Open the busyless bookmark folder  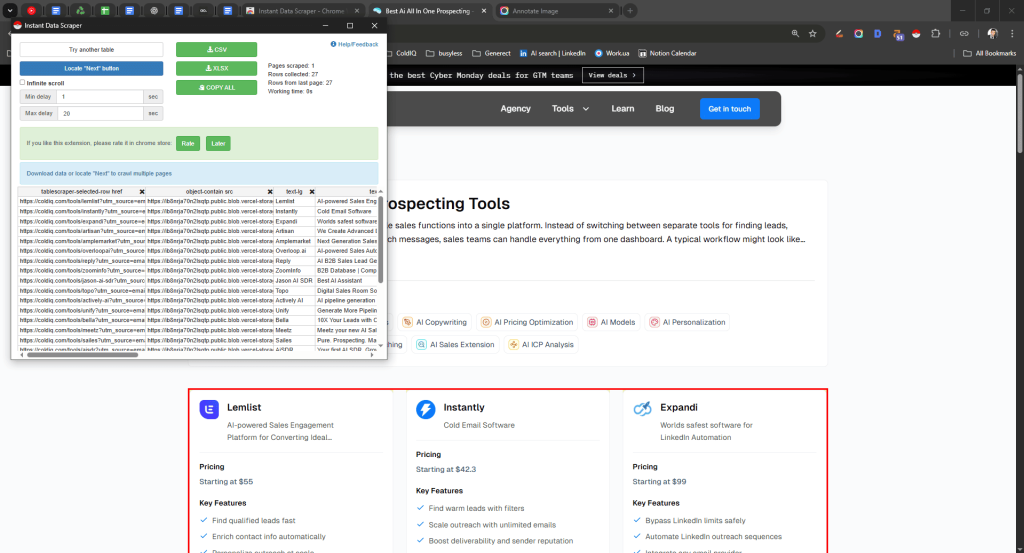(444, 54)
